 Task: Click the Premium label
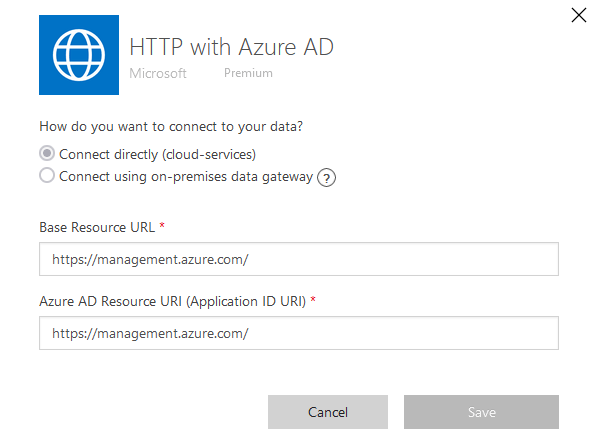coord(248,73)
